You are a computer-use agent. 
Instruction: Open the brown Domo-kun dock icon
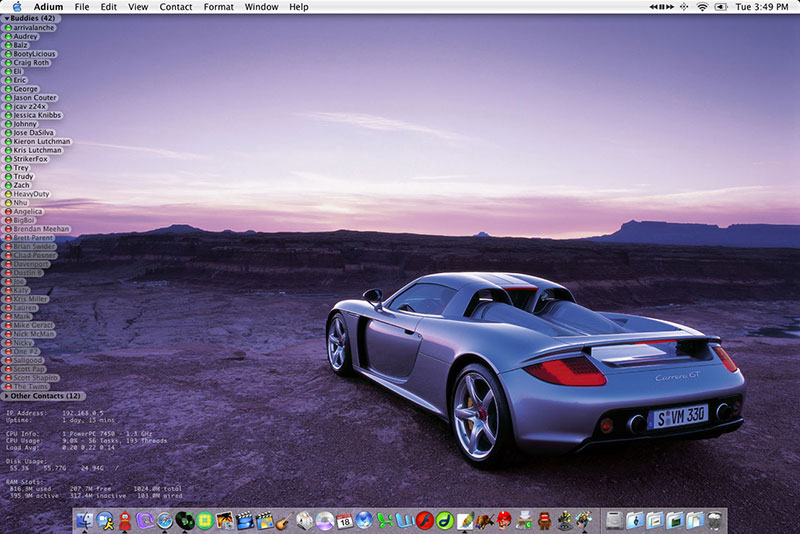click(545, 521)
